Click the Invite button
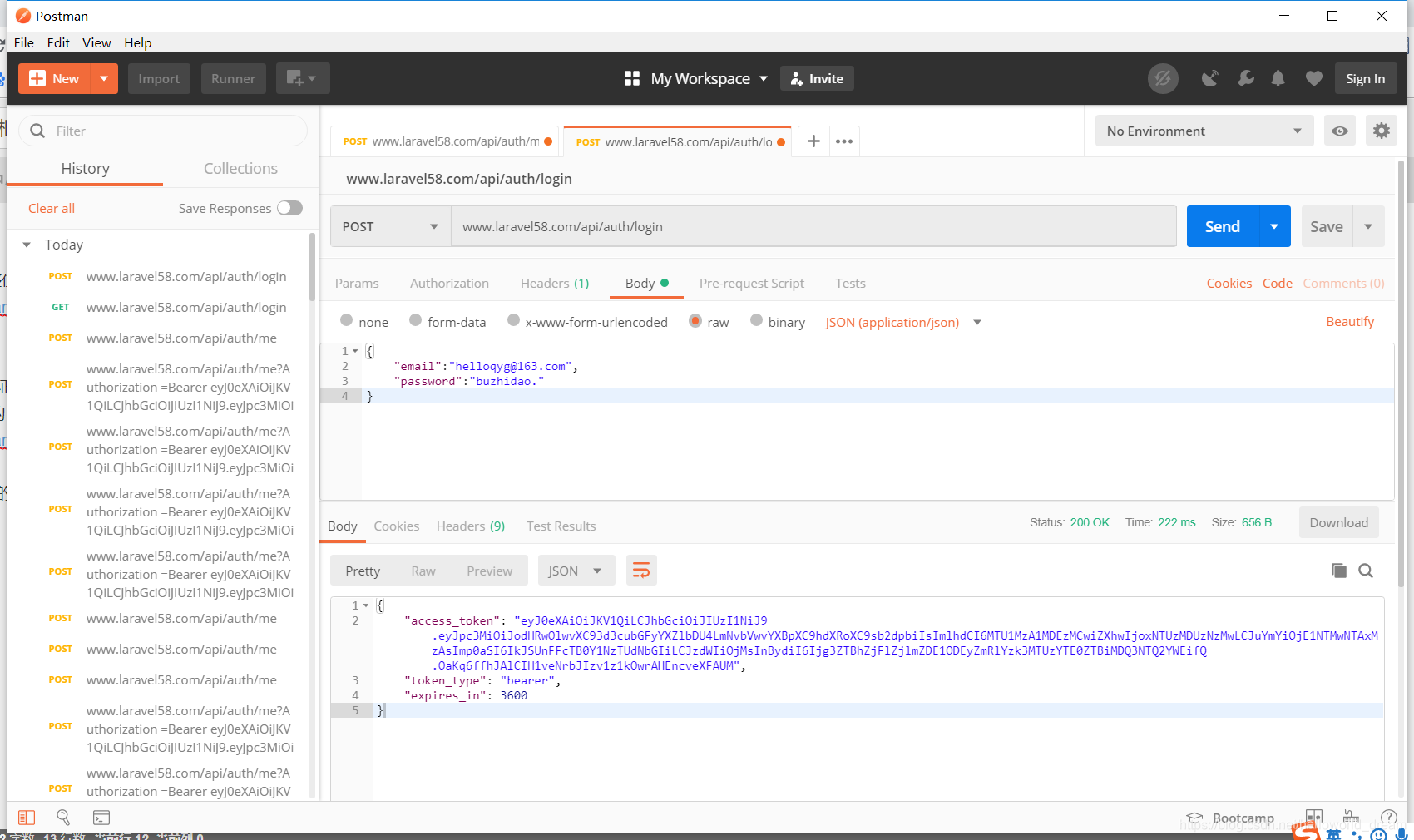Image resolution: width=1414 pixels, height=840 pixels. (x=817, y=78)
